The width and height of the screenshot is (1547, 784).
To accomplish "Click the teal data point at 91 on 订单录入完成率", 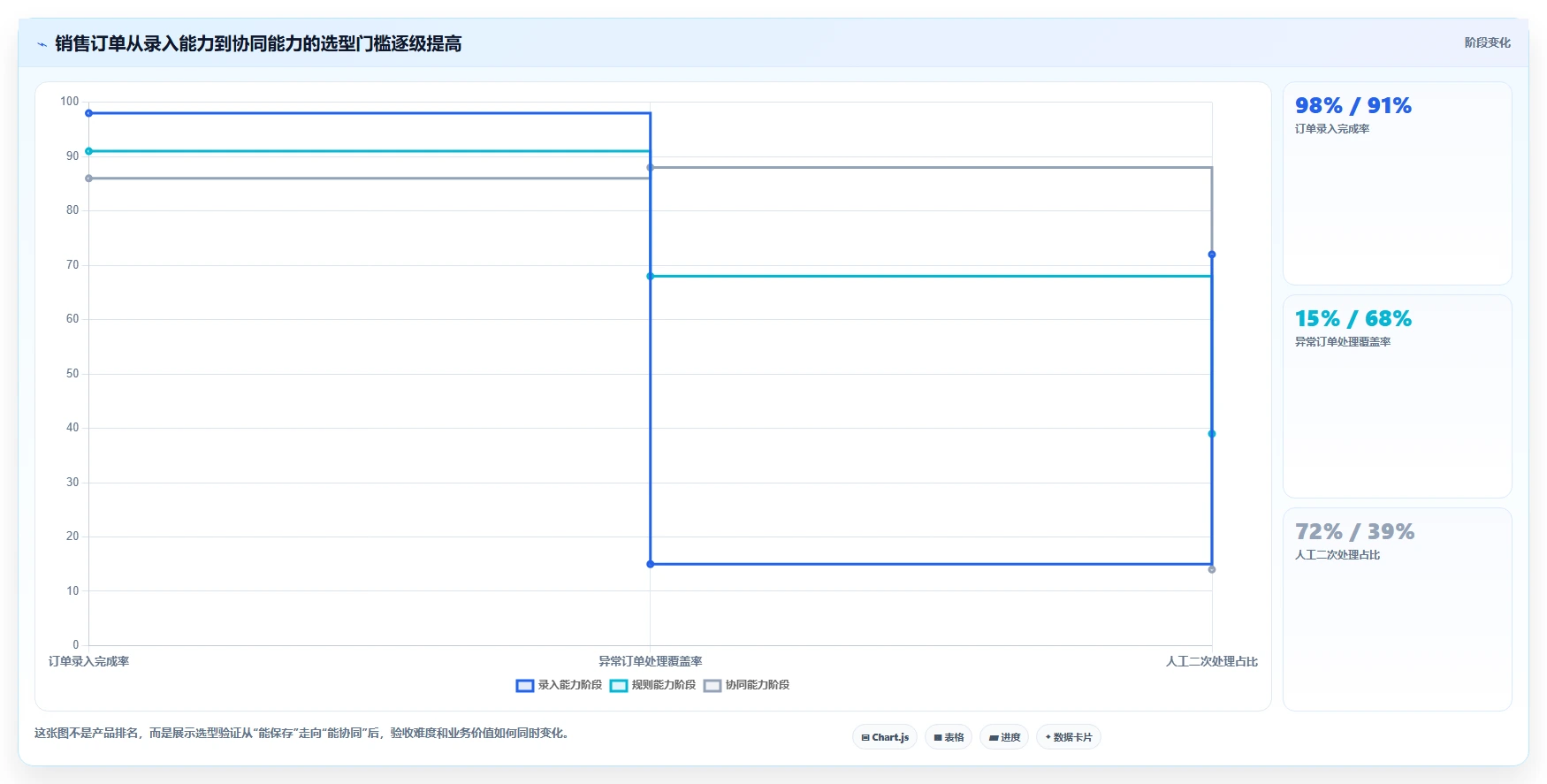I will pos(88,151).
